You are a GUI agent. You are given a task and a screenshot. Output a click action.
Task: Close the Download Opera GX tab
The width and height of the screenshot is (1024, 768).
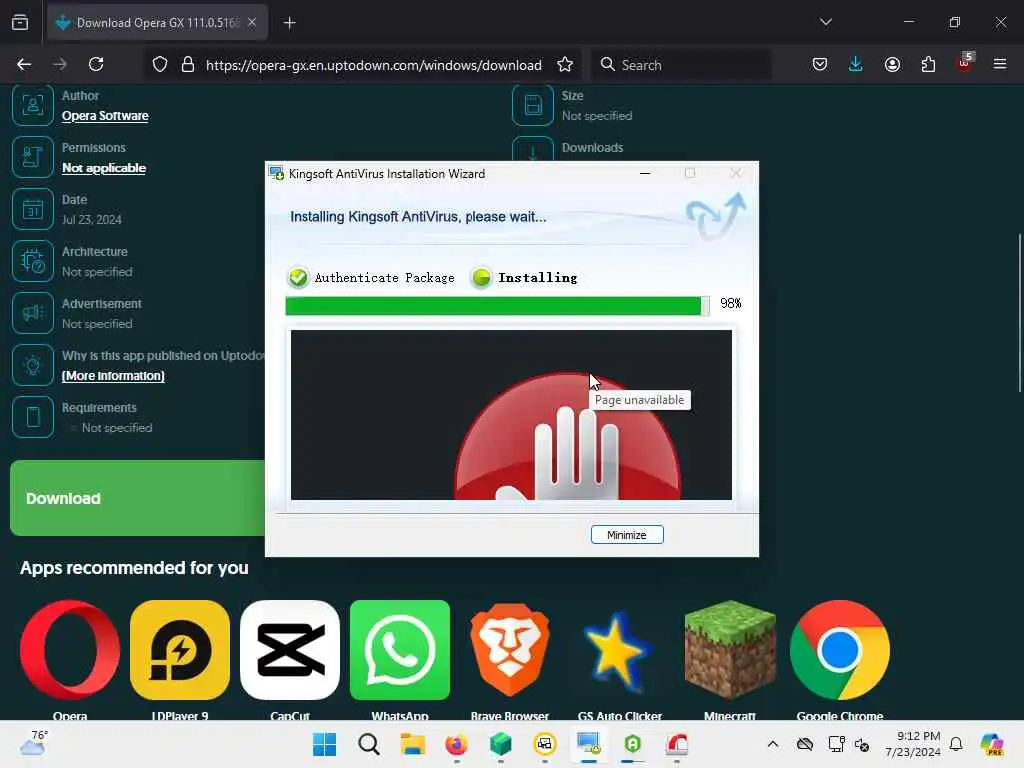[x=252, y=22]
